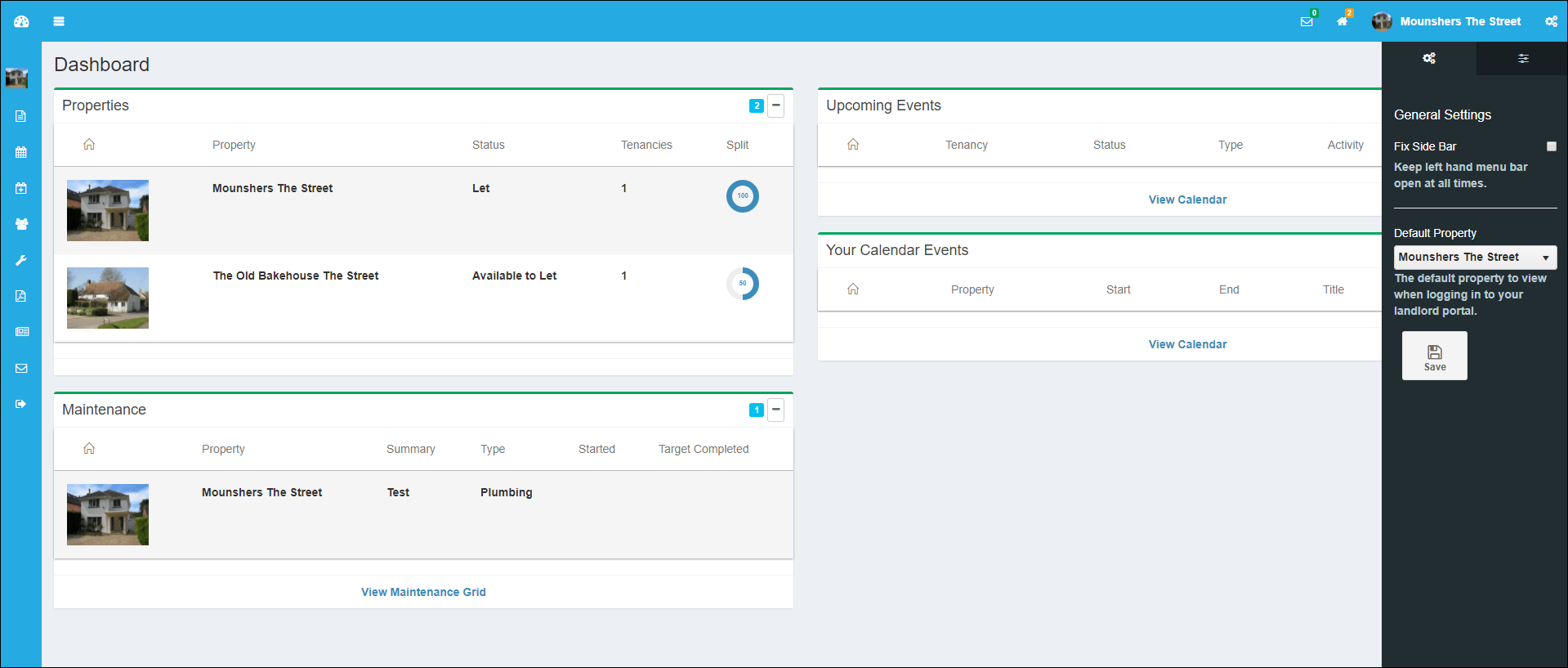Click the Test summary cell
Screen dimensions: 1568x668
tap(398, 492)
